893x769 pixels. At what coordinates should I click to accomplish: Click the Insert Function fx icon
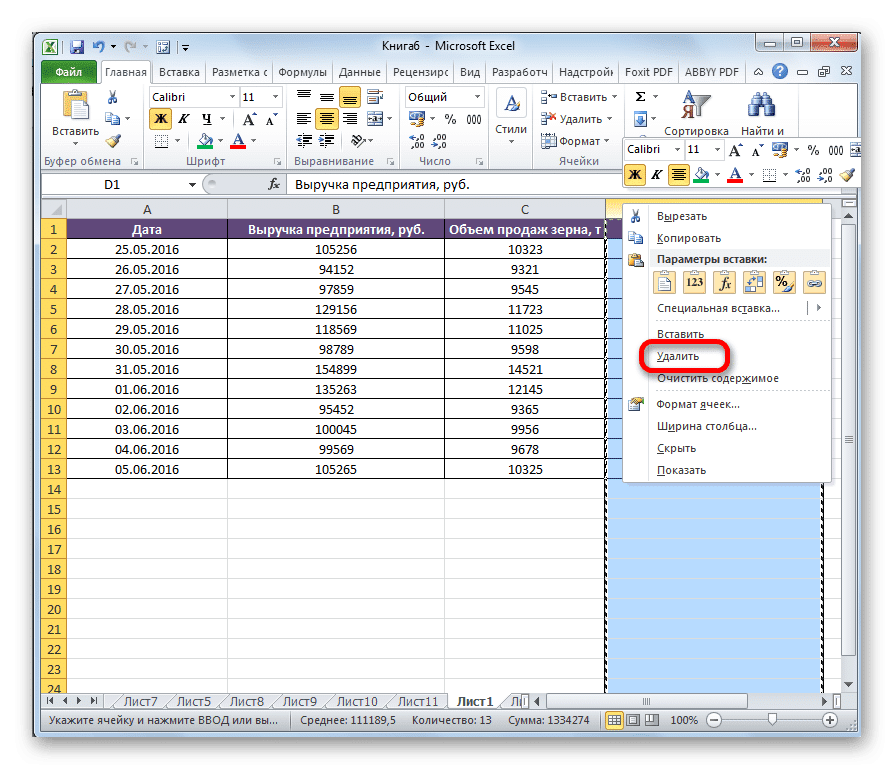coord(274,185)
